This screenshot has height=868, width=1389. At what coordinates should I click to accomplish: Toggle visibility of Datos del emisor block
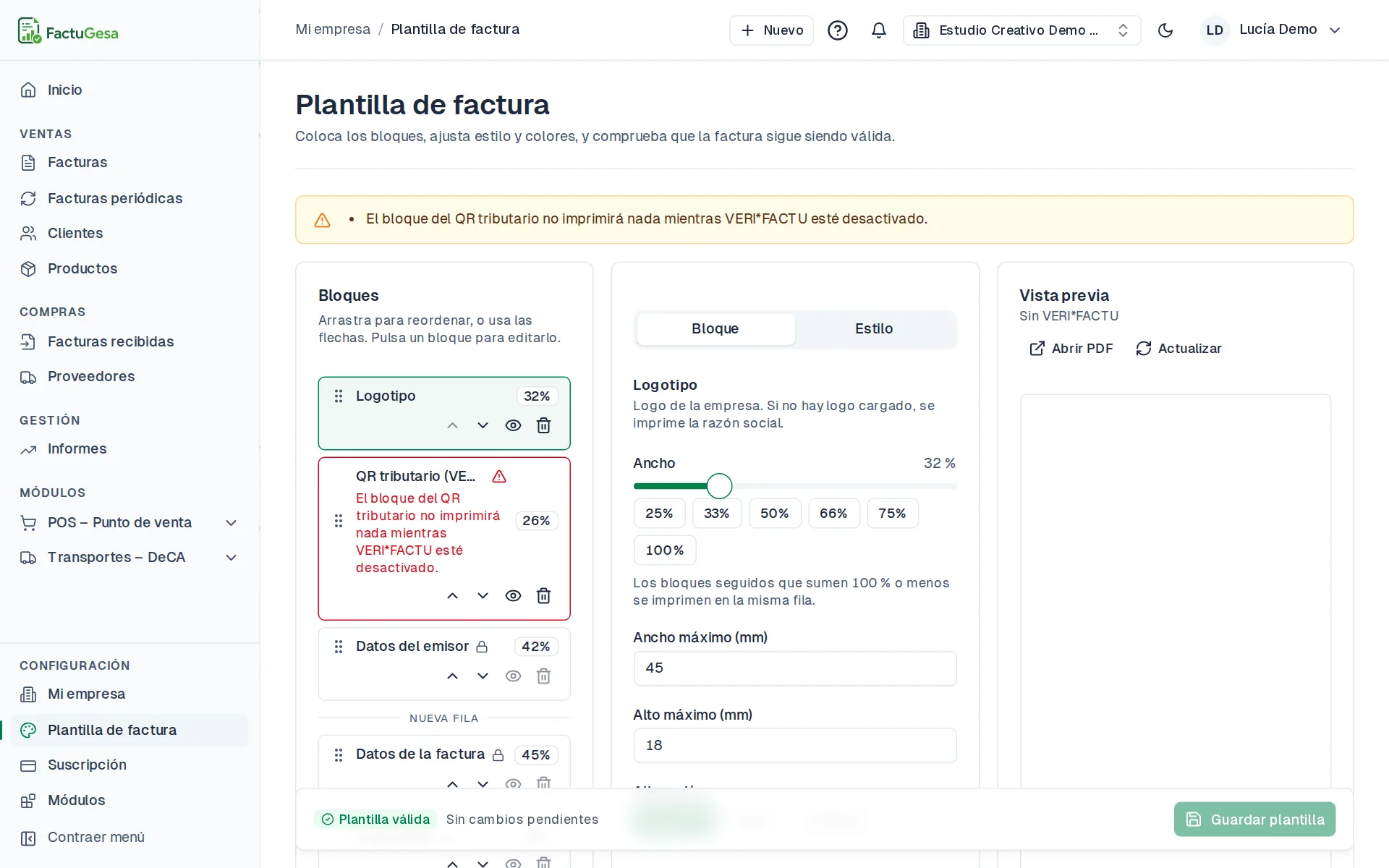click(513, 676)
